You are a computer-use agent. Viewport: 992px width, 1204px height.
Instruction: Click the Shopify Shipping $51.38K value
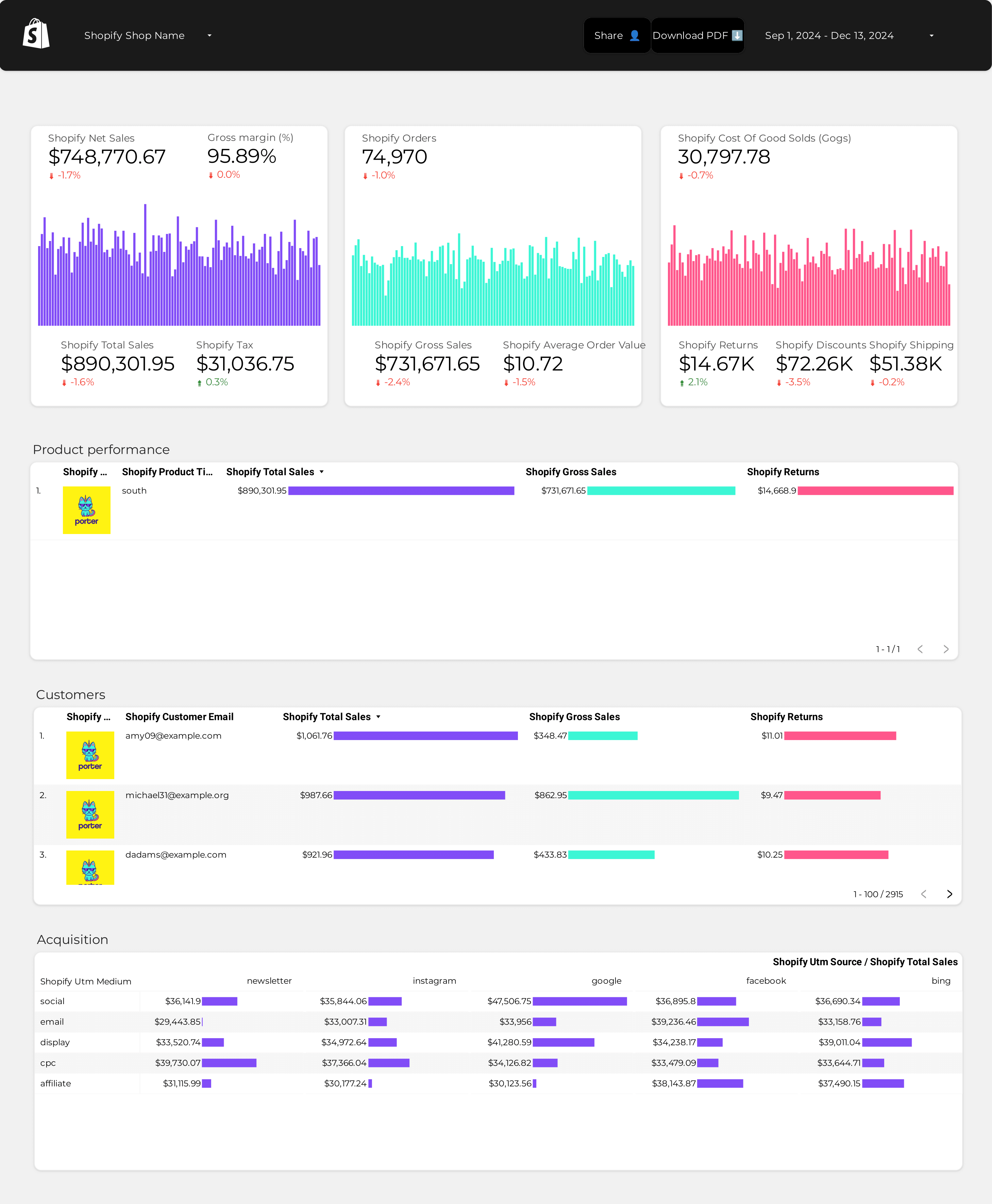pyautogui.click(x=905, y=363)
